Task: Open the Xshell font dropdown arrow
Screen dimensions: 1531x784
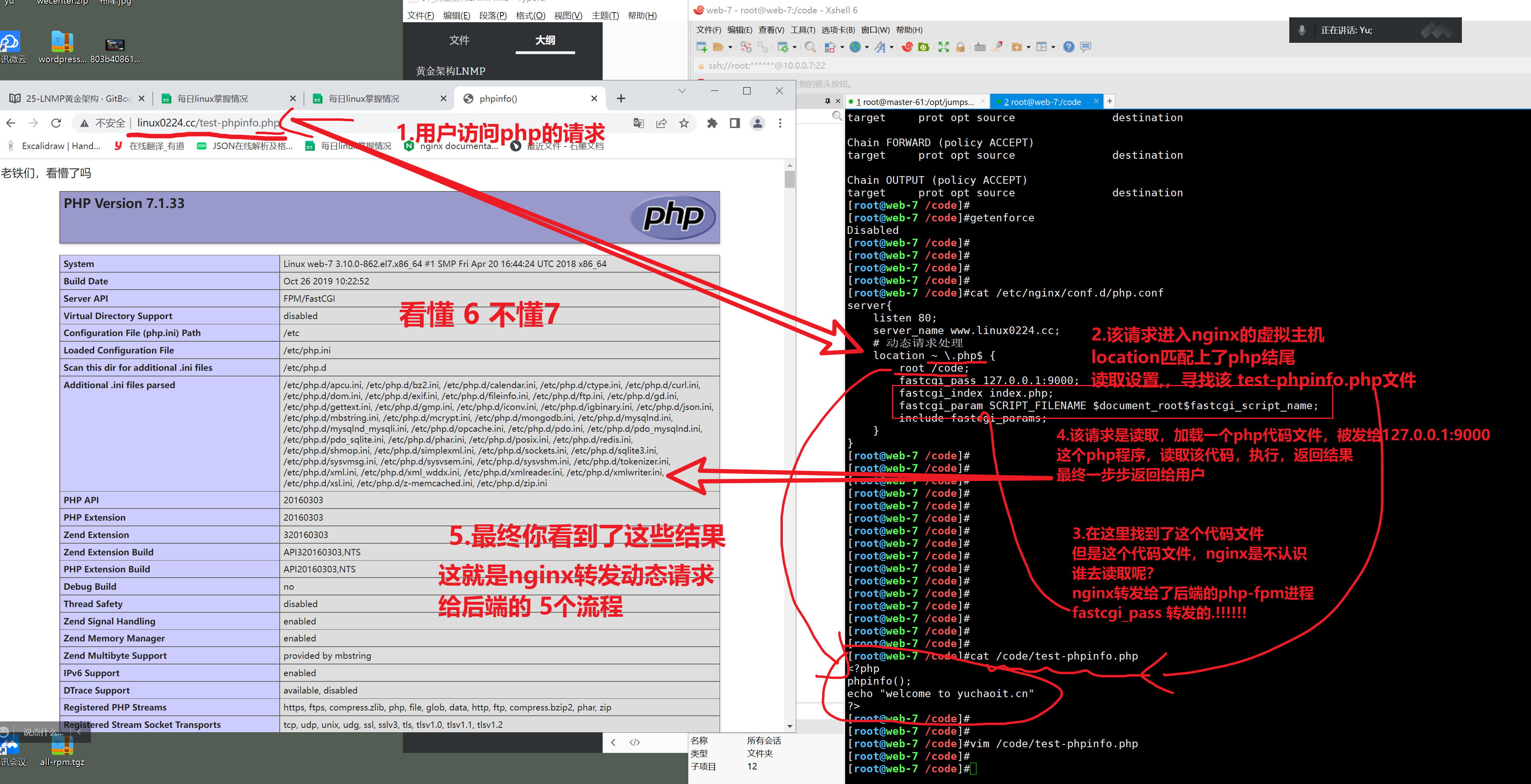Action: pyautogui.click(x=891, y=47)
